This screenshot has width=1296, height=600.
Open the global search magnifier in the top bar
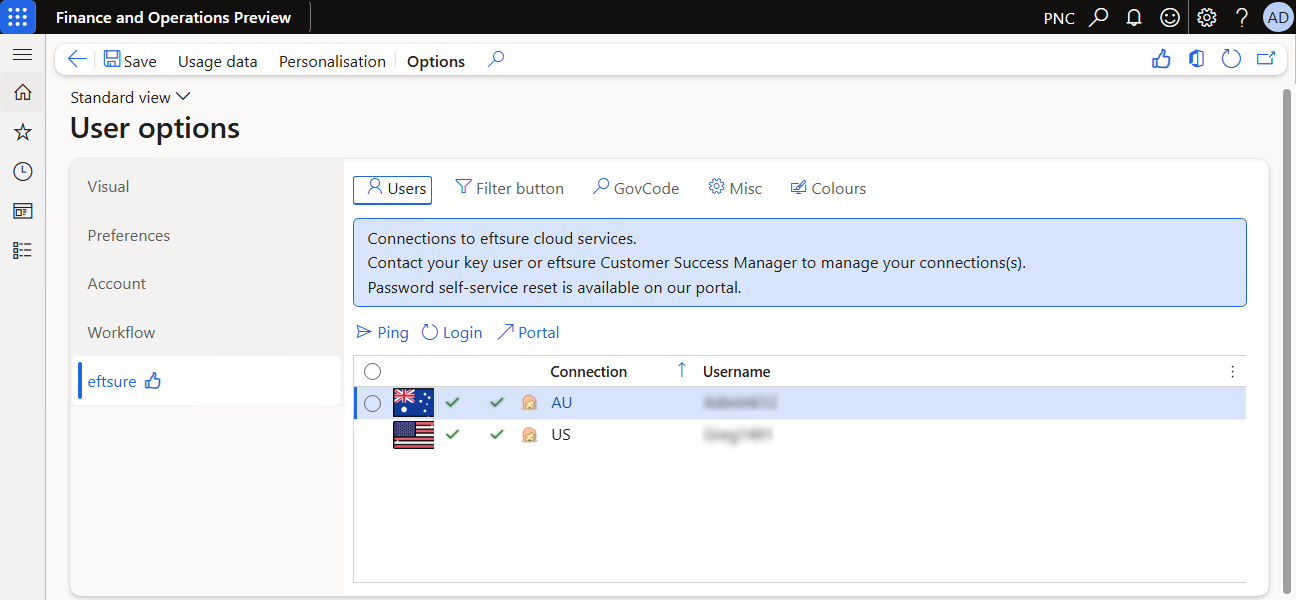coord(1099,17)
